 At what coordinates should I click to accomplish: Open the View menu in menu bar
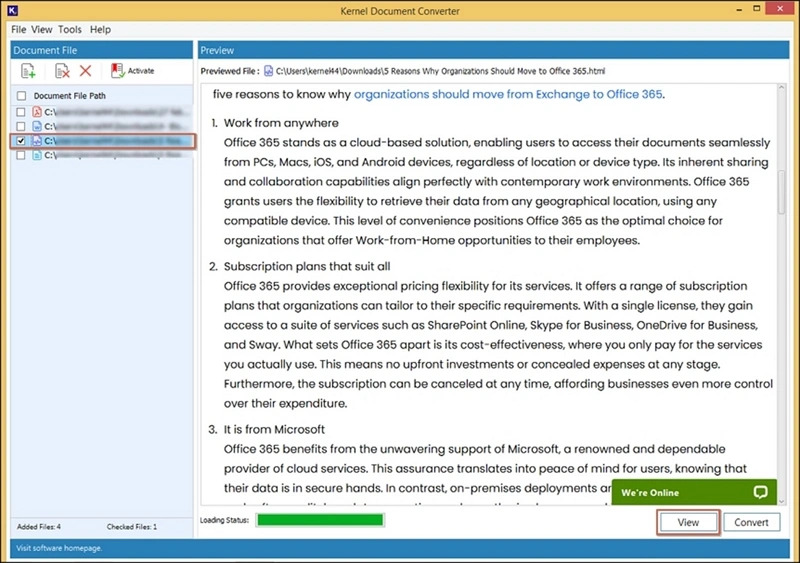[42, 30]
